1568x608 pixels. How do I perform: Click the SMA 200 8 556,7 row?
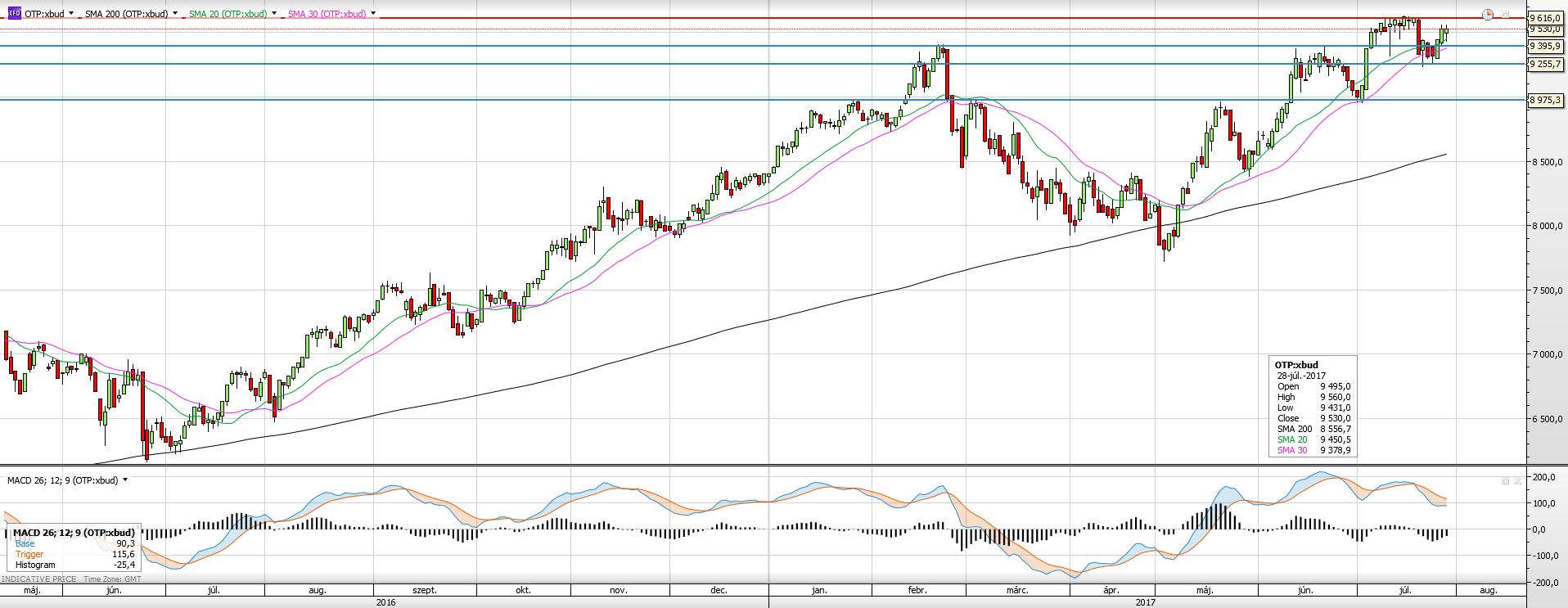pos(1313,429)
